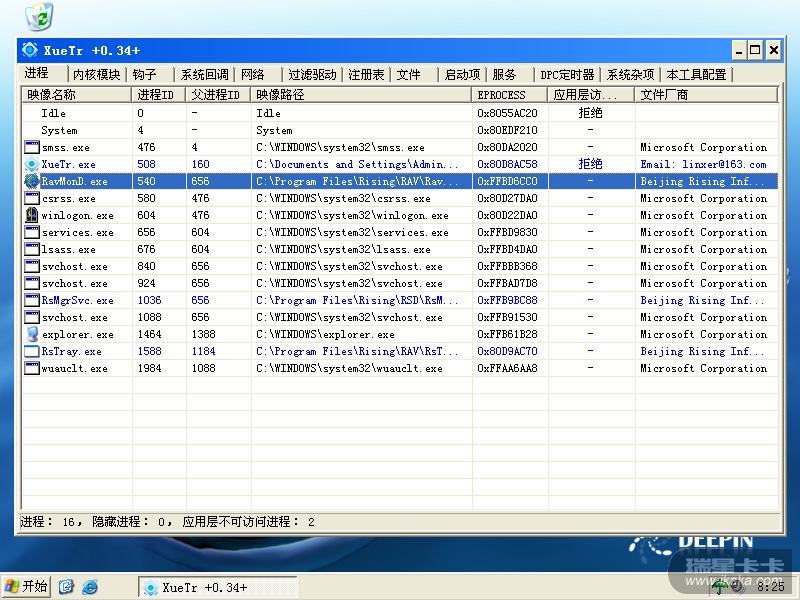Image resolution: width=800 pixels, height=600 pixels.
Task: Click the RsTray.exe row icon
Action: 32,352
